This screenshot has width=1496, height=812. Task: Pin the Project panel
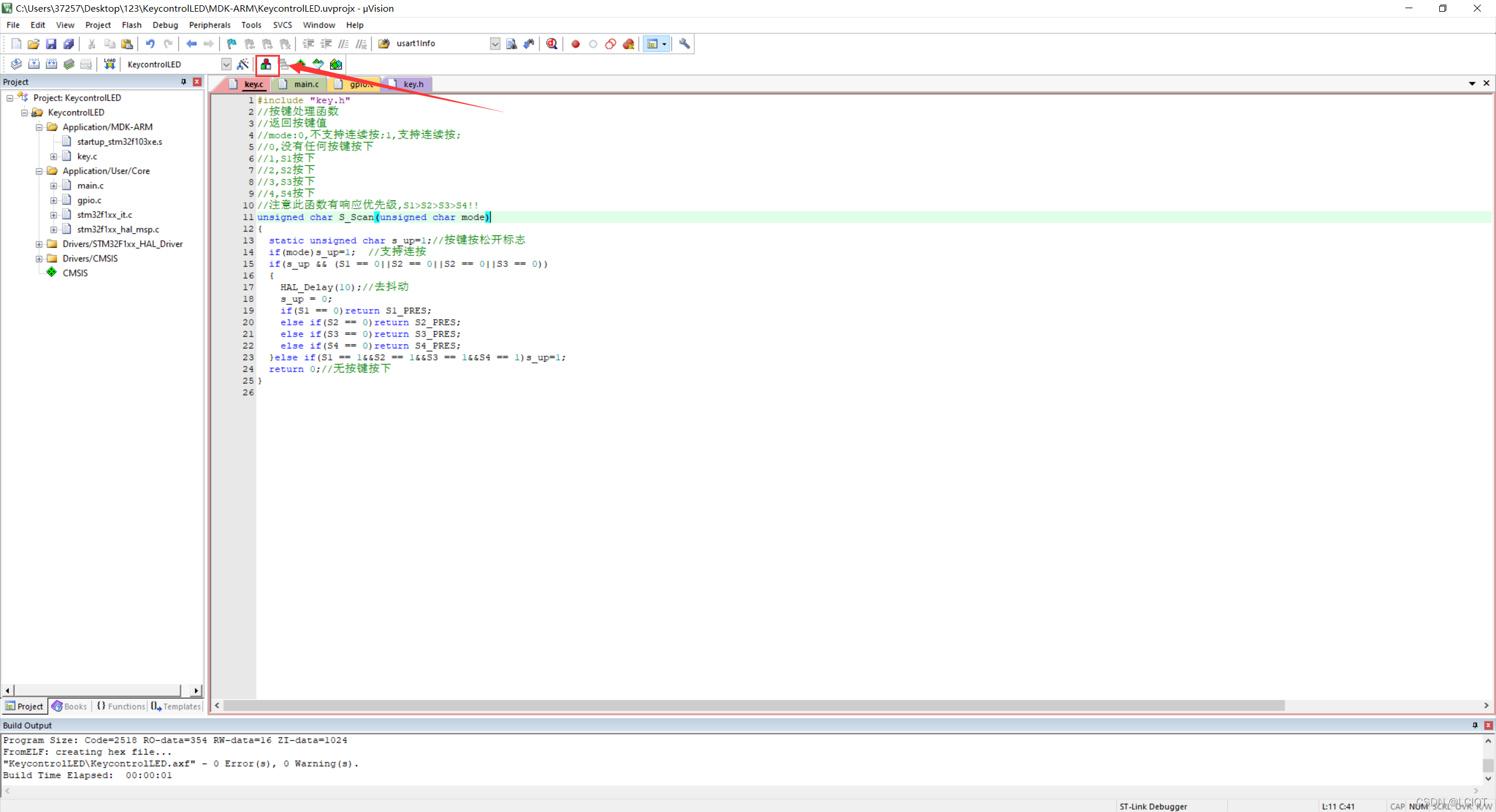click(x=183, y=82)
